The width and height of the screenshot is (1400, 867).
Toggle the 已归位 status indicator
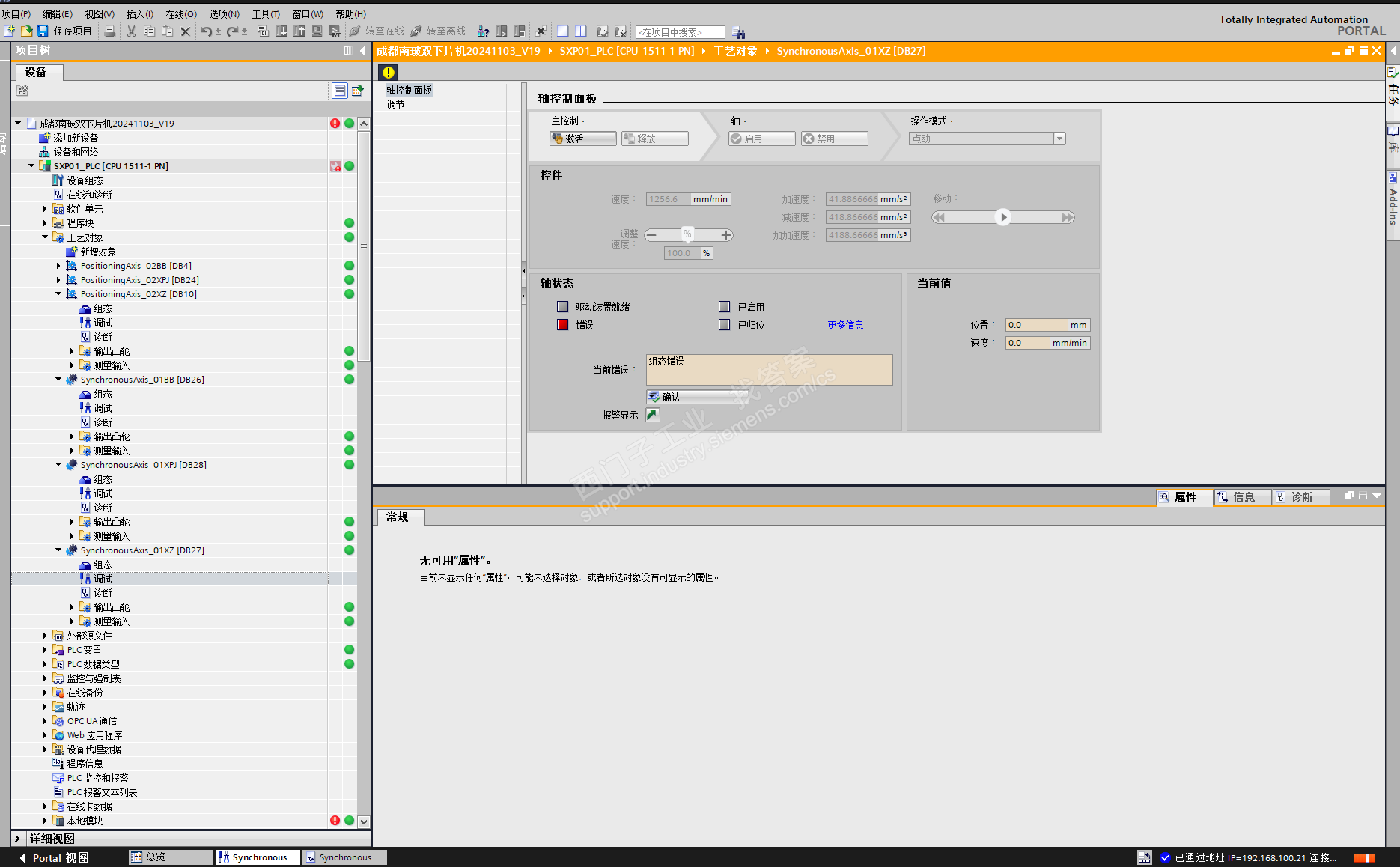tap(724, 325)
